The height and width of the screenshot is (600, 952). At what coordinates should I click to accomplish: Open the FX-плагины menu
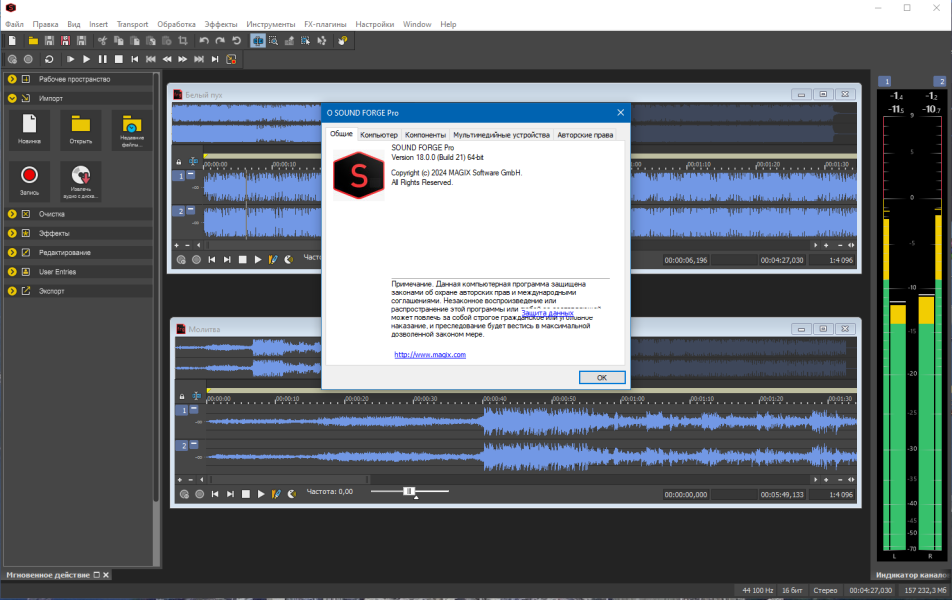pyautogui.click(x=325, y=24)
